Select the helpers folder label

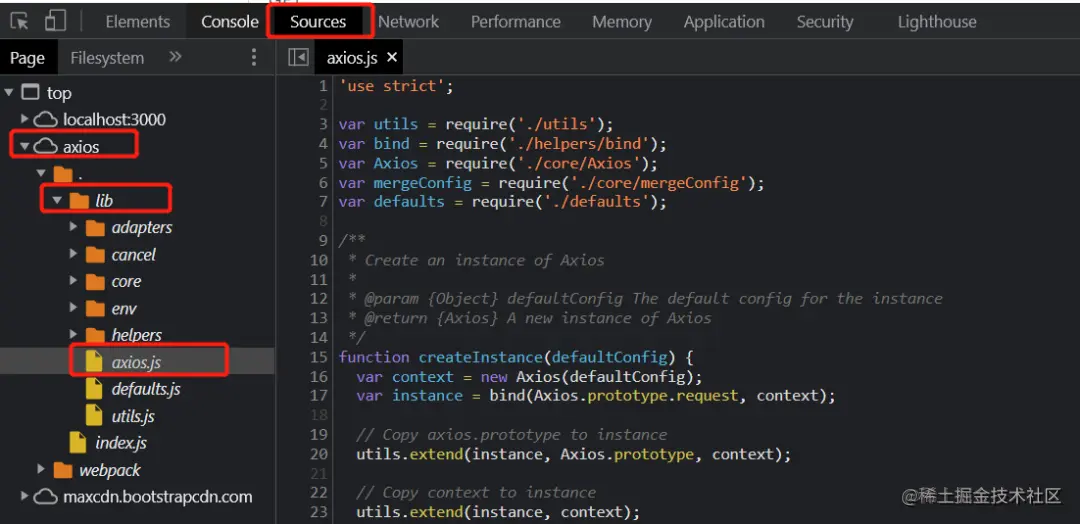coord(136,335)
